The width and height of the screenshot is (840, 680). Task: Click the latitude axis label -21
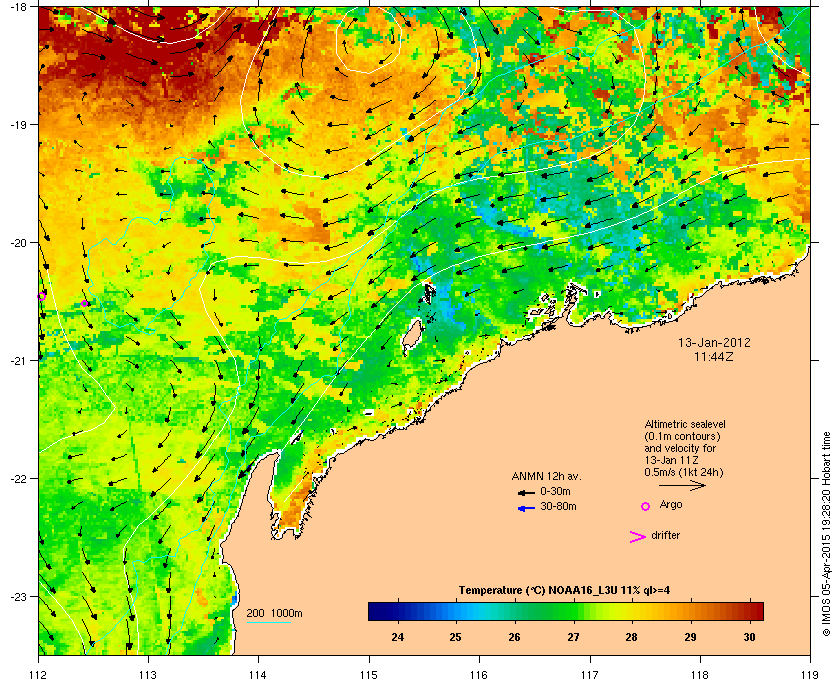(17, 360)
